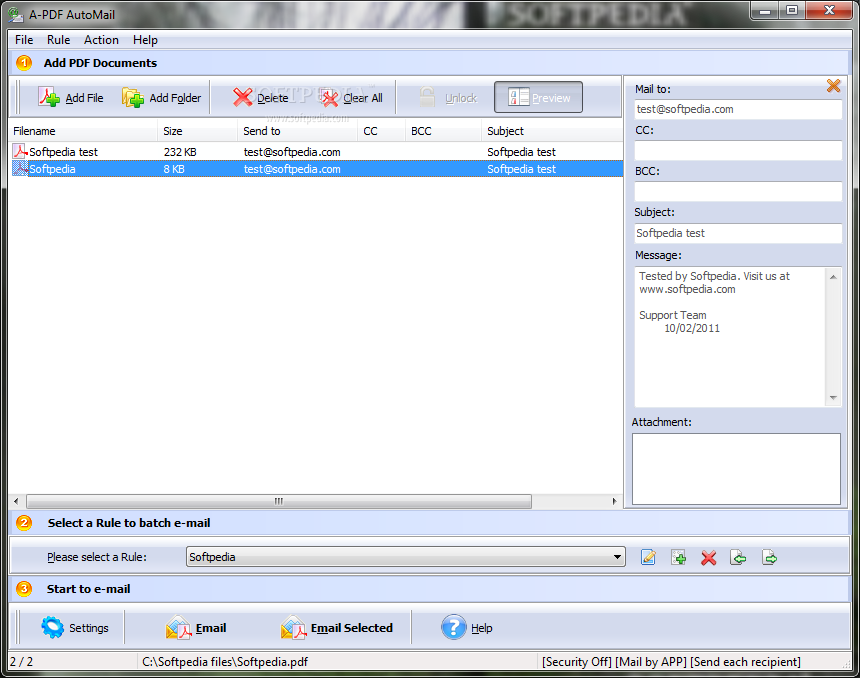Click the BCC column header
This screenshot has height=678, width=860.
click(444, 131)
